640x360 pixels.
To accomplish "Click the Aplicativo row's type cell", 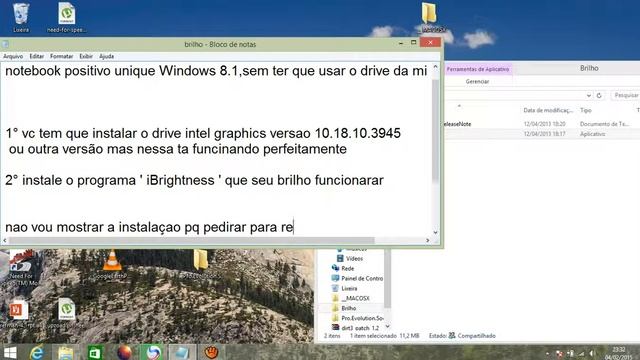I will click(592, 134).
